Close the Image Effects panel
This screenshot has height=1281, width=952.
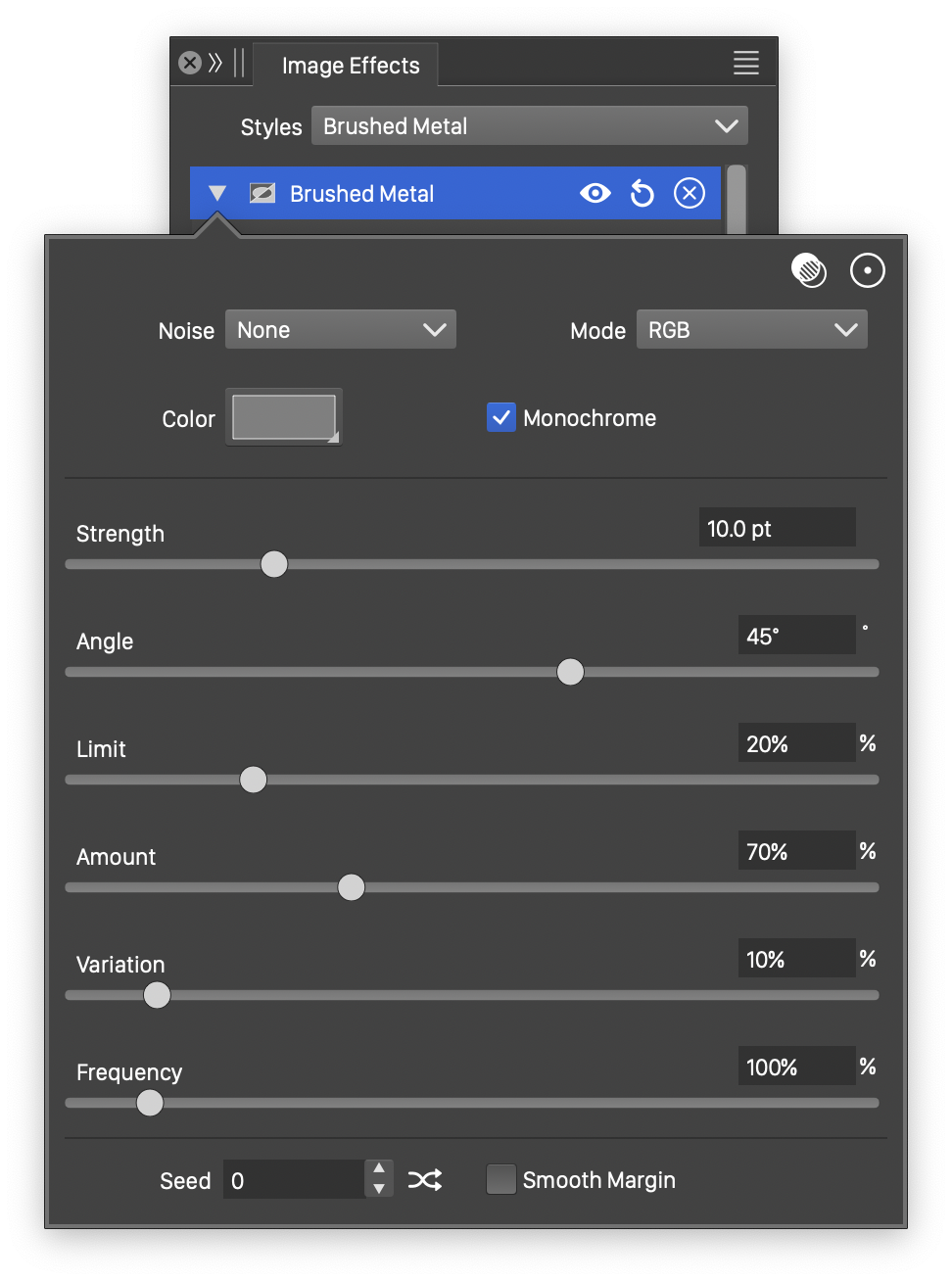(190, 64)
